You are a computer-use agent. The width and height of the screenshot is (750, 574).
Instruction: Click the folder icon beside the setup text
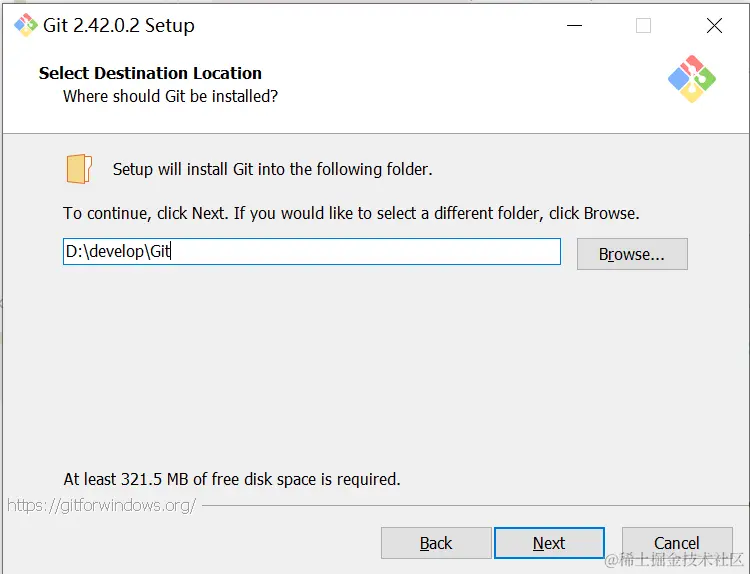click(x=80, y=169)
